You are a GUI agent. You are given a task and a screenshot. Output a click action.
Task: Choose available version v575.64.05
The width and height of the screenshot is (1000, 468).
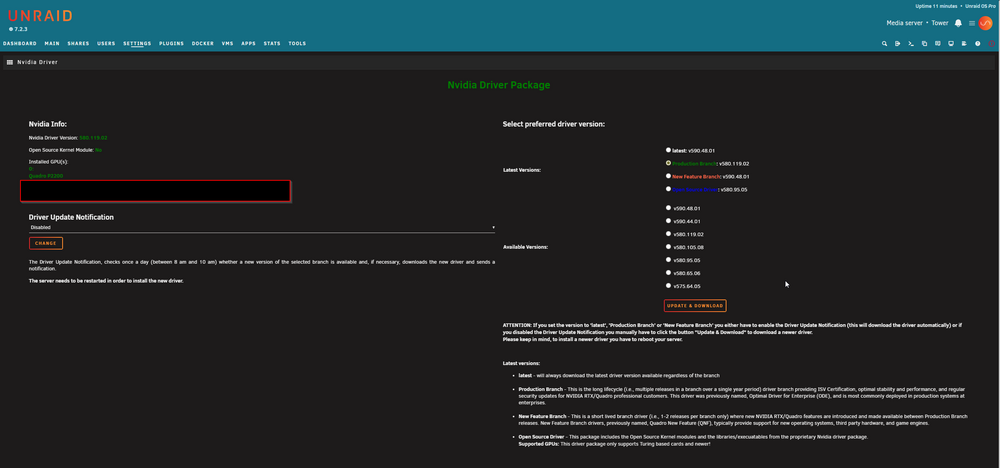668,285
